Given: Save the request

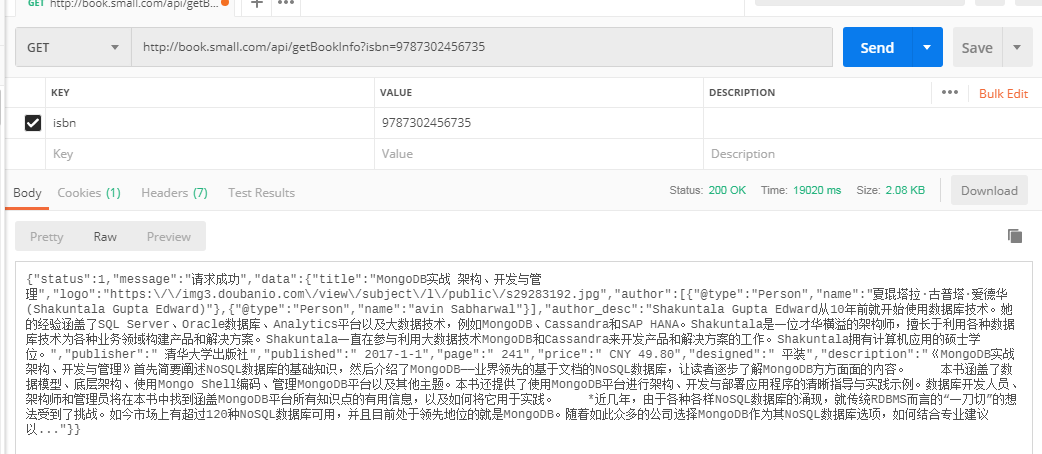Looking at the screenshot, I should coord(977,47).
